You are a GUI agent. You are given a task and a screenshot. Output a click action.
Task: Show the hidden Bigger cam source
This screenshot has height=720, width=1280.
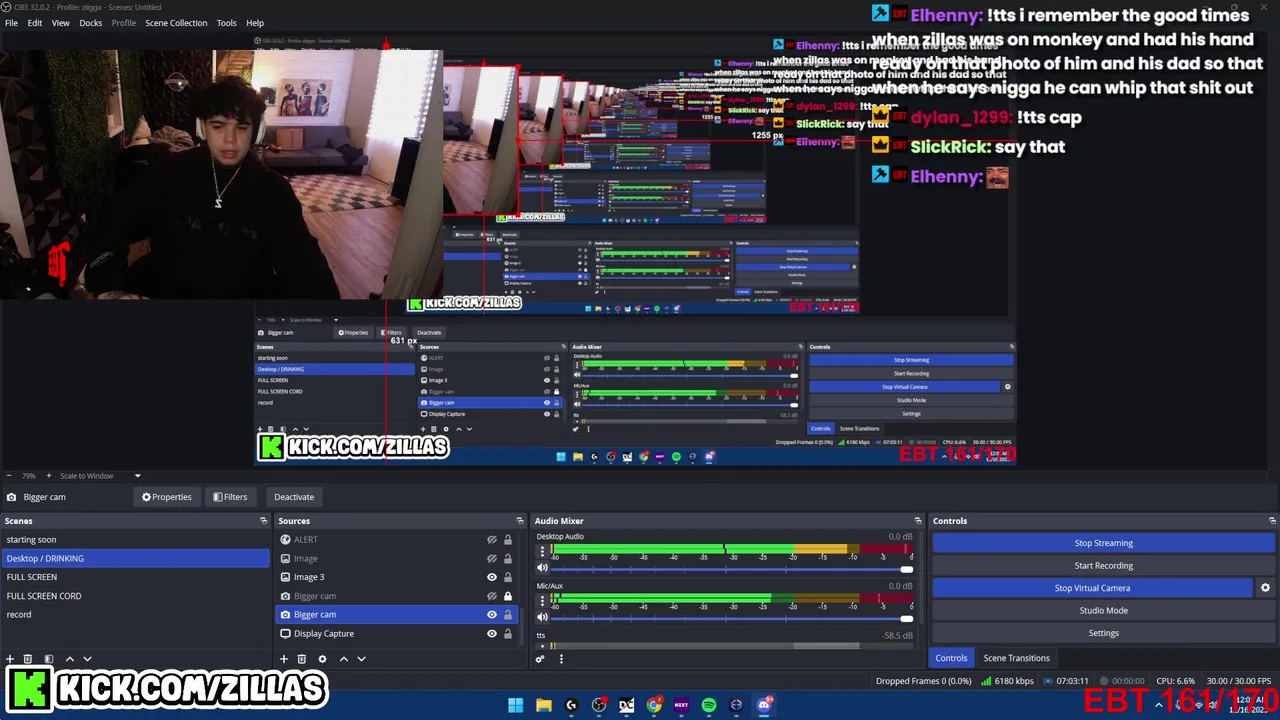click(491, 596)
